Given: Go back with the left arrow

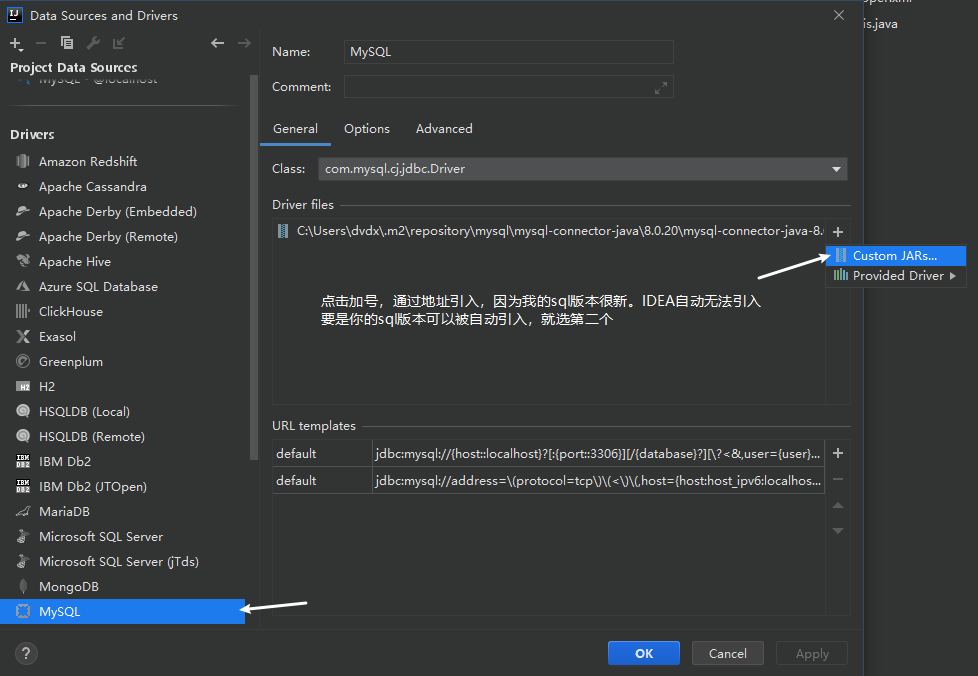Looking at the screenshot, I should click(x=217, y=42).
